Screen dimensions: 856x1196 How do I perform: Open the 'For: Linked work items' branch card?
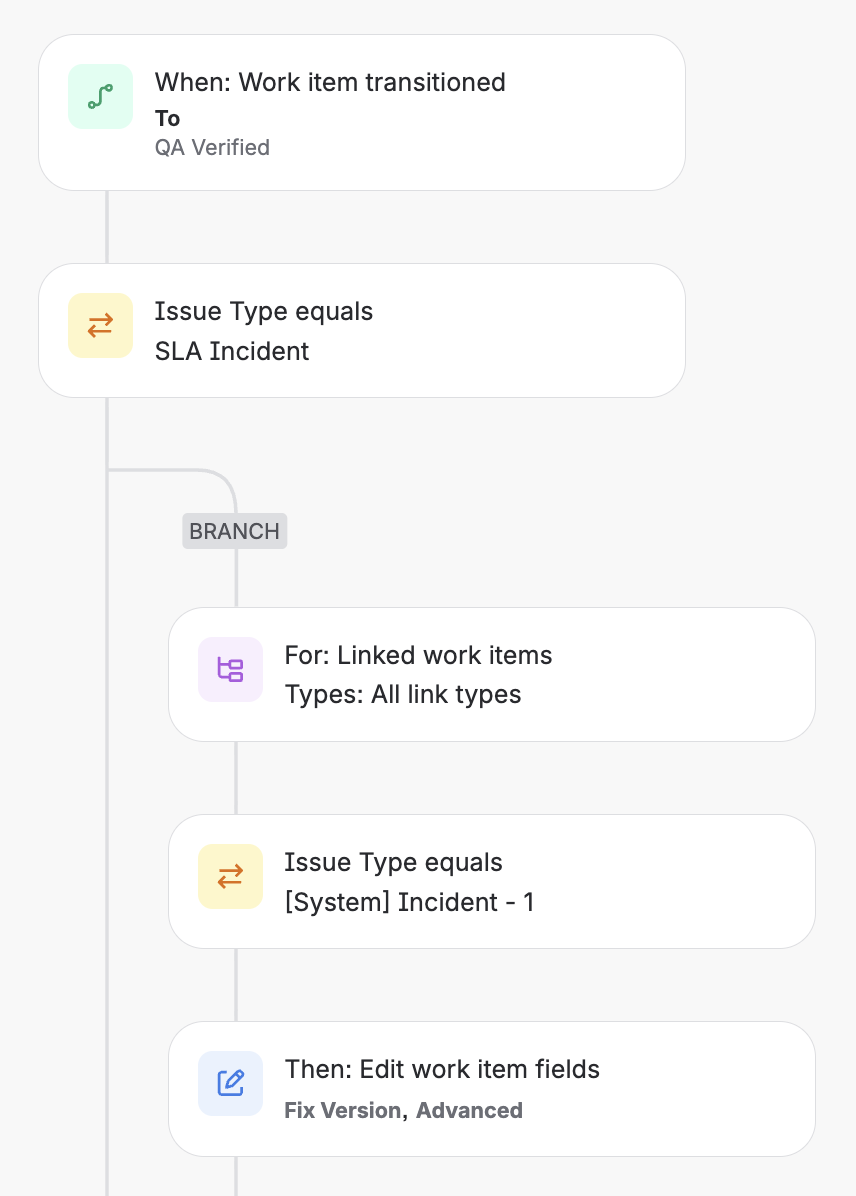[492, 674]
